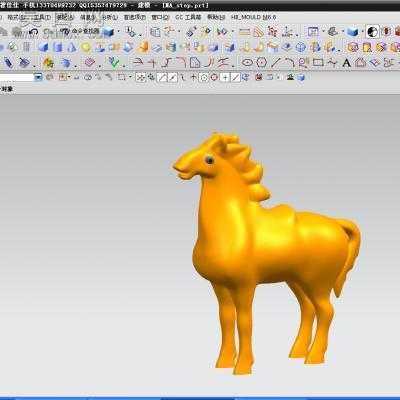Click the wireframe sphere icon in second row
This screenshot has height=400, width=400.
(301, 47)
